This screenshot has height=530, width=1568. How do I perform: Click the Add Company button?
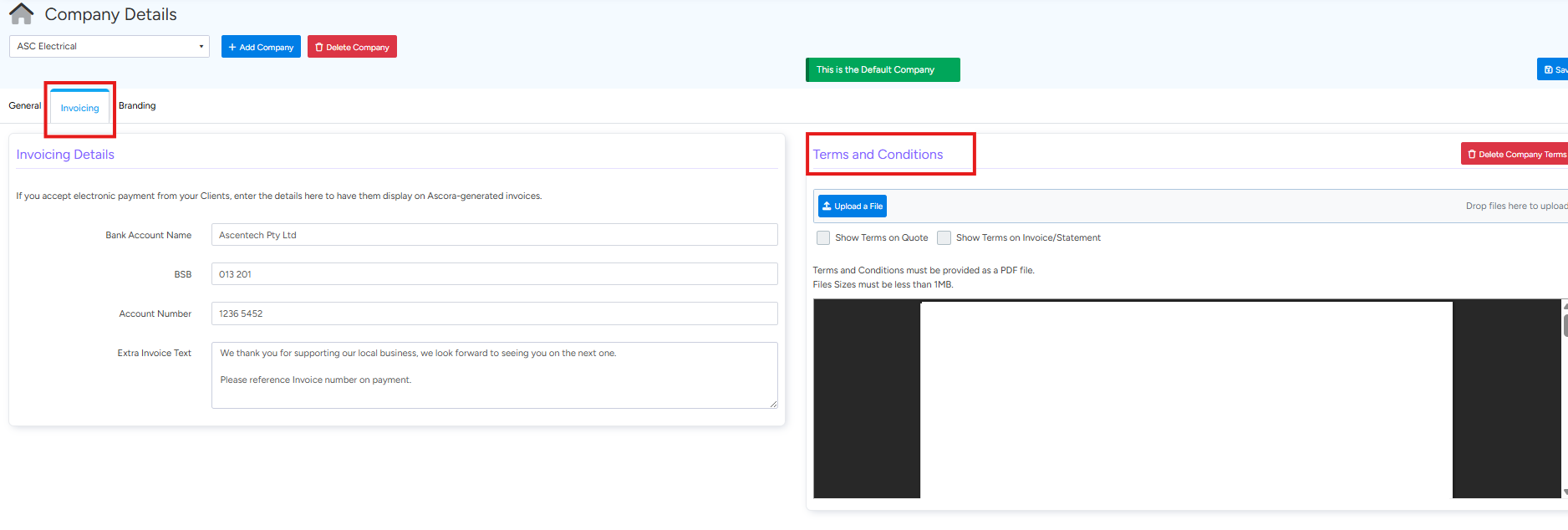click(x=261, y=47)
